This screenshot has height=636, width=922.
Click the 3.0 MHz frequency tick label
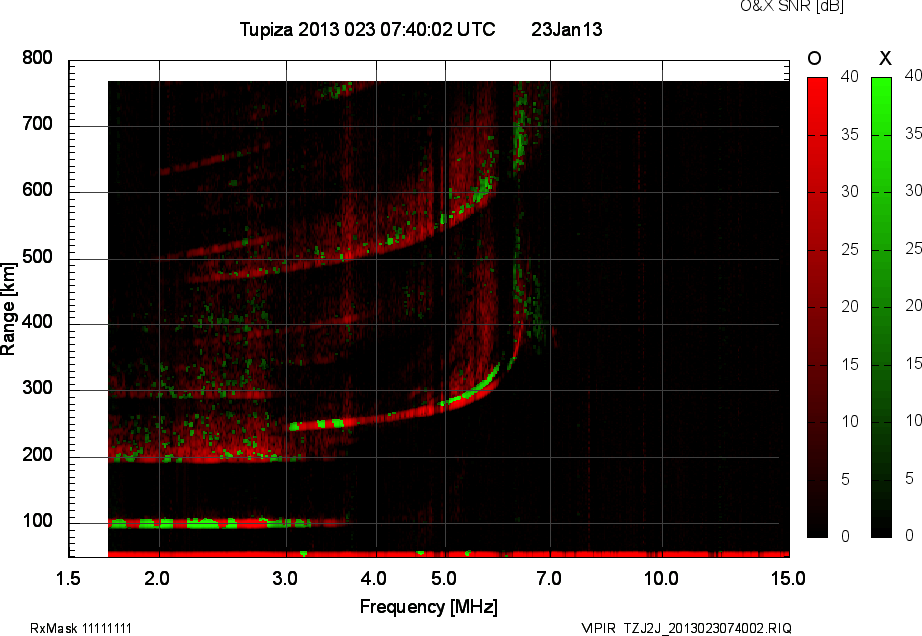[285, 578]
